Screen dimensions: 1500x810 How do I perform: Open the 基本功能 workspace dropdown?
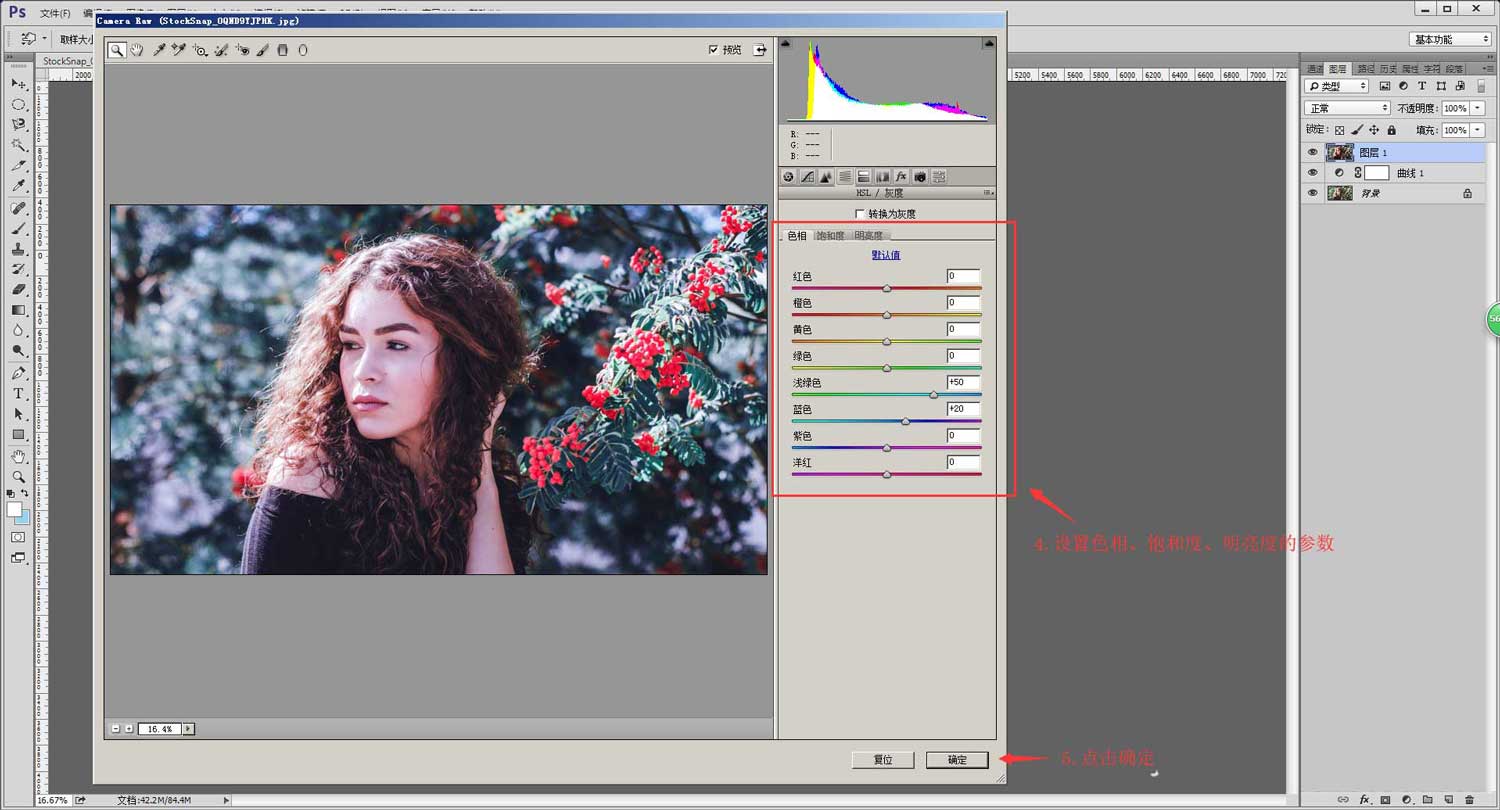click(1450, 39)
